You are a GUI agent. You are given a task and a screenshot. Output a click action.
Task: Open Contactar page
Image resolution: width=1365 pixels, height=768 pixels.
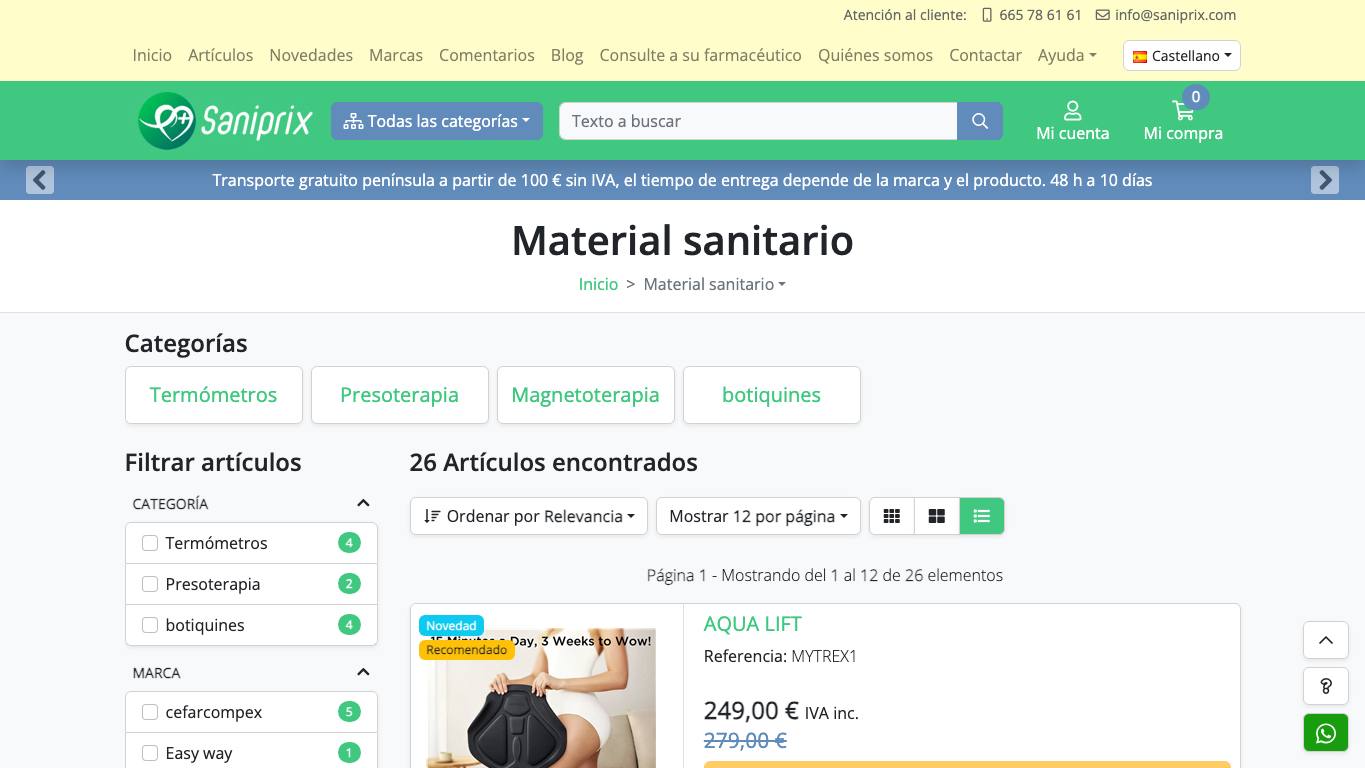(x=985, y=55)
